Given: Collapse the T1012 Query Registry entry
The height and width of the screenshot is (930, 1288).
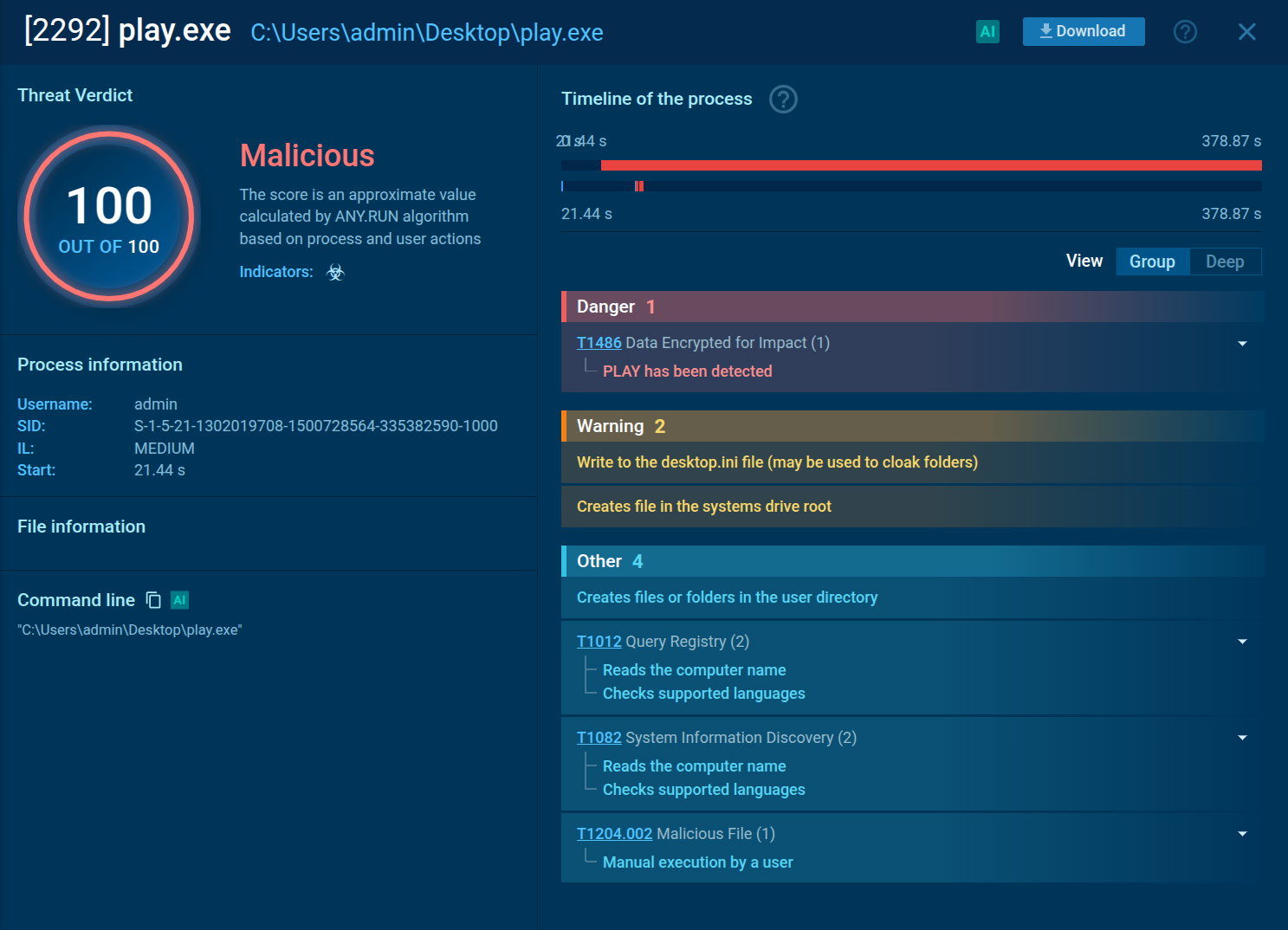Looking at the screenshot, I should tap(1242, 642).
